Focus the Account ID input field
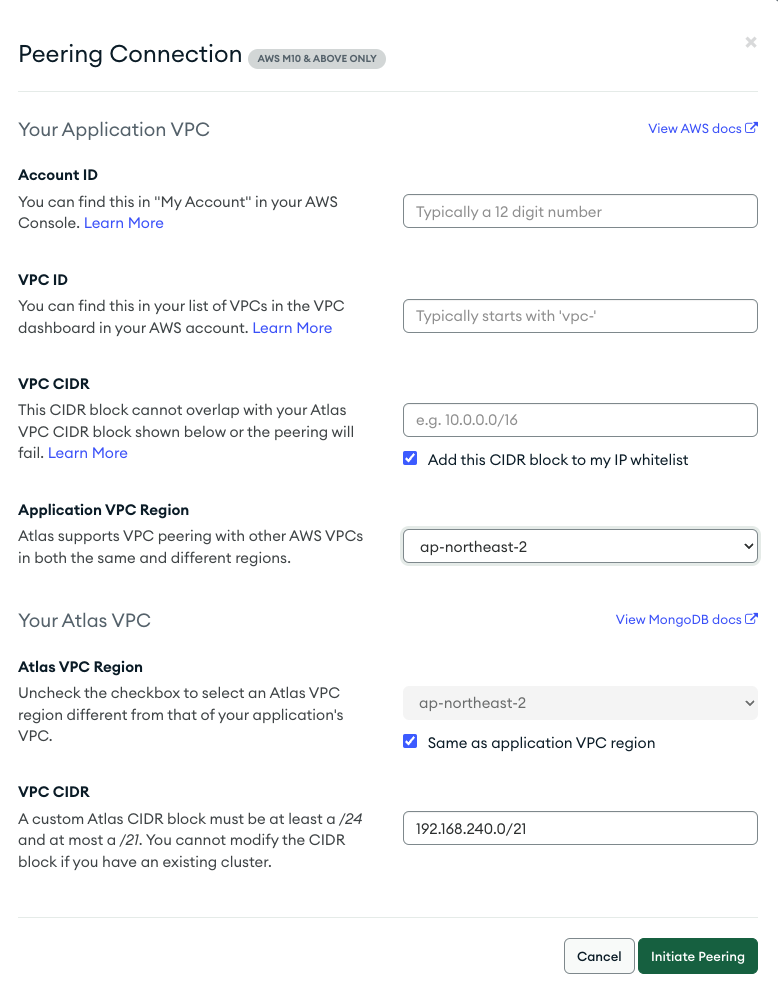The width and height of the screenshot is (778, 998). (580, 212)
